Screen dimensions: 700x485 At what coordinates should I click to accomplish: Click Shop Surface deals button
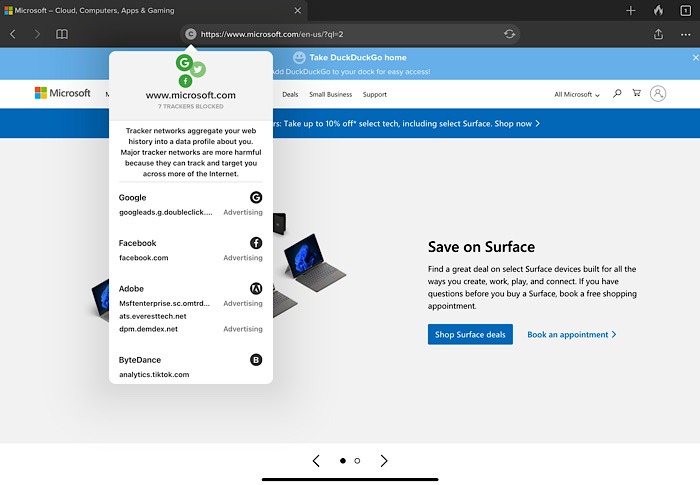point(470,334)
